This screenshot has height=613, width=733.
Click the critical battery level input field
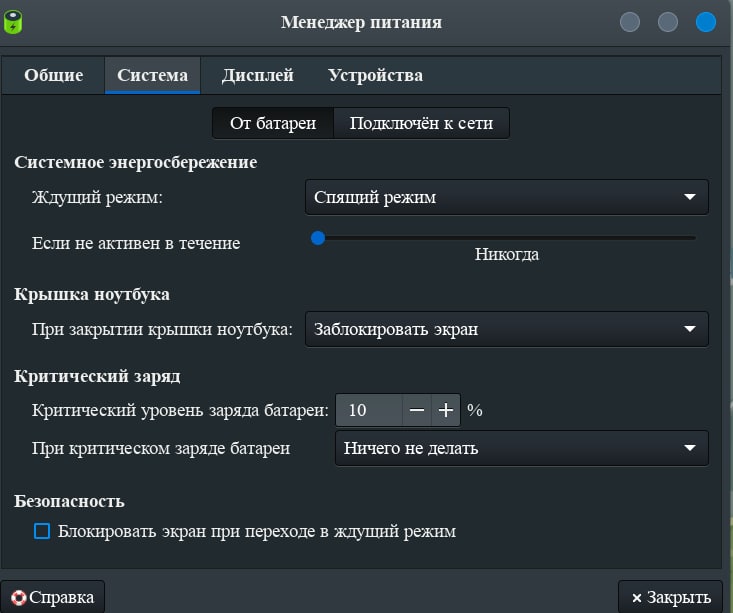tap(368, 410)
